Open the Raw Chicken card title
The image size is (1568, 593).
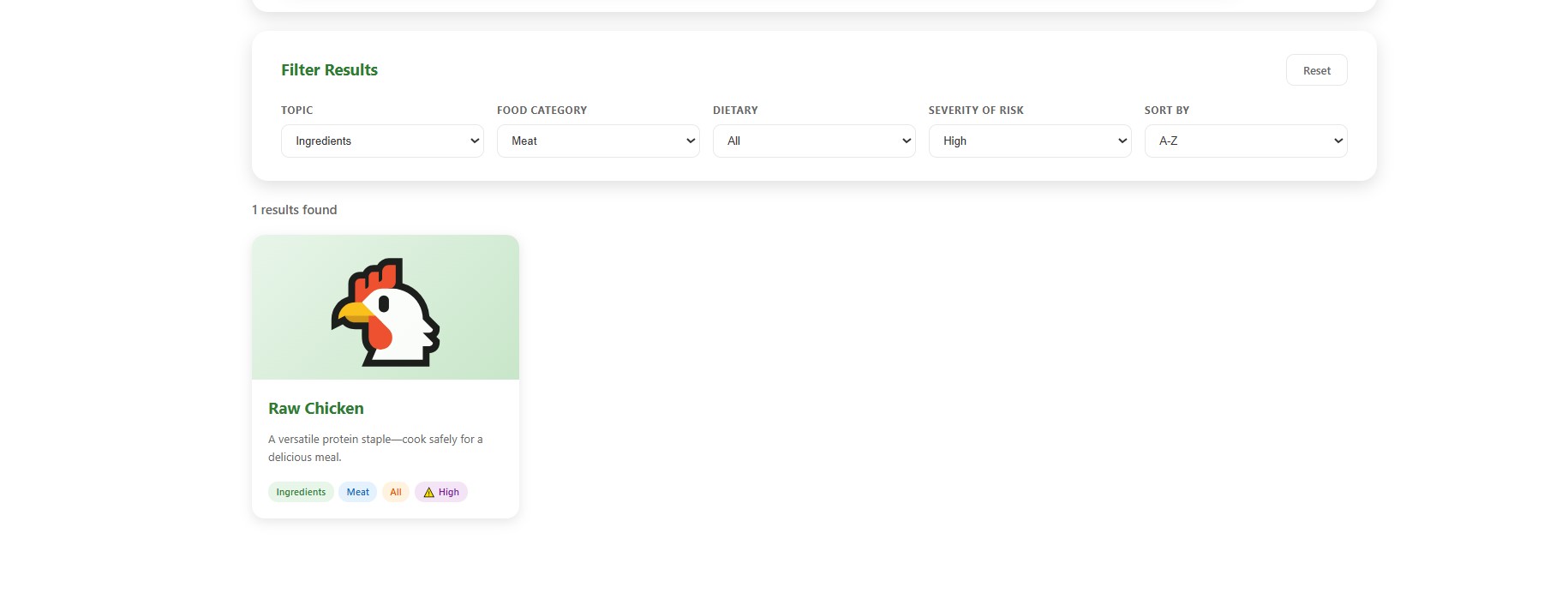click(316, 409)
